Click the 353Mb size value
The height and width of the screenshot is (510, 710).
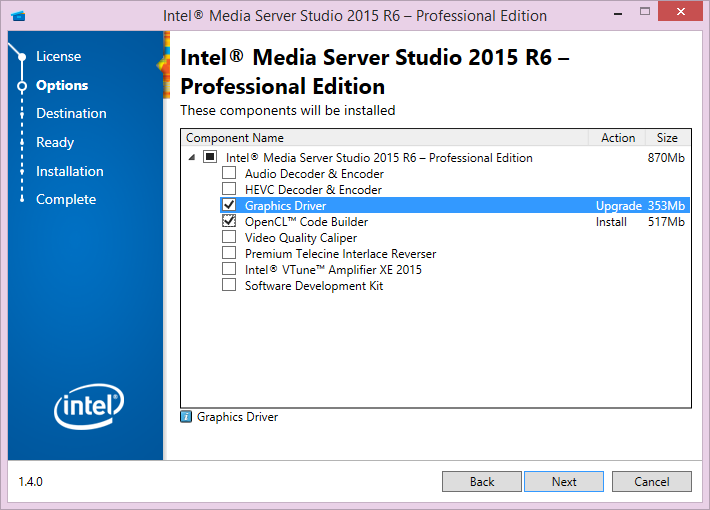point(666,206)
